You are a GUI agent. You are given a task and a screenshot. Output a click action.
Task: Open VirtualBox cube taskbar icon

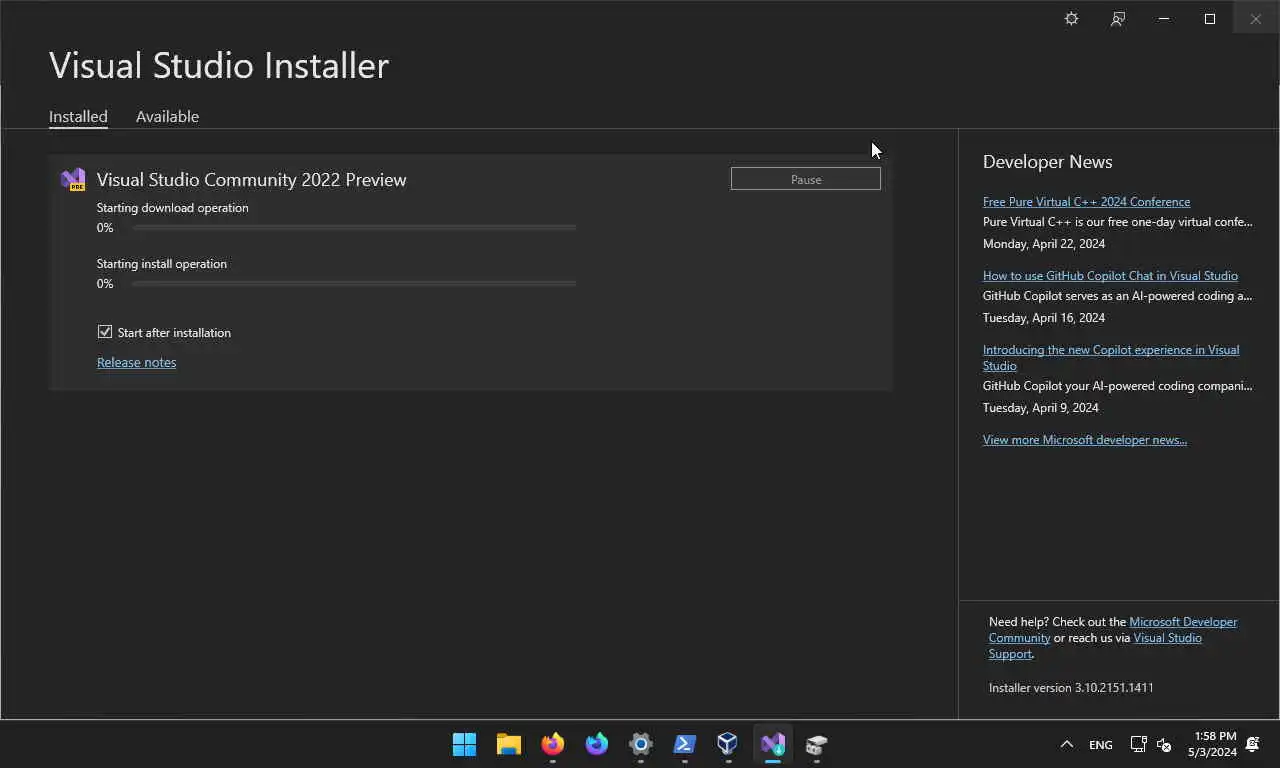tap(727, 744)
